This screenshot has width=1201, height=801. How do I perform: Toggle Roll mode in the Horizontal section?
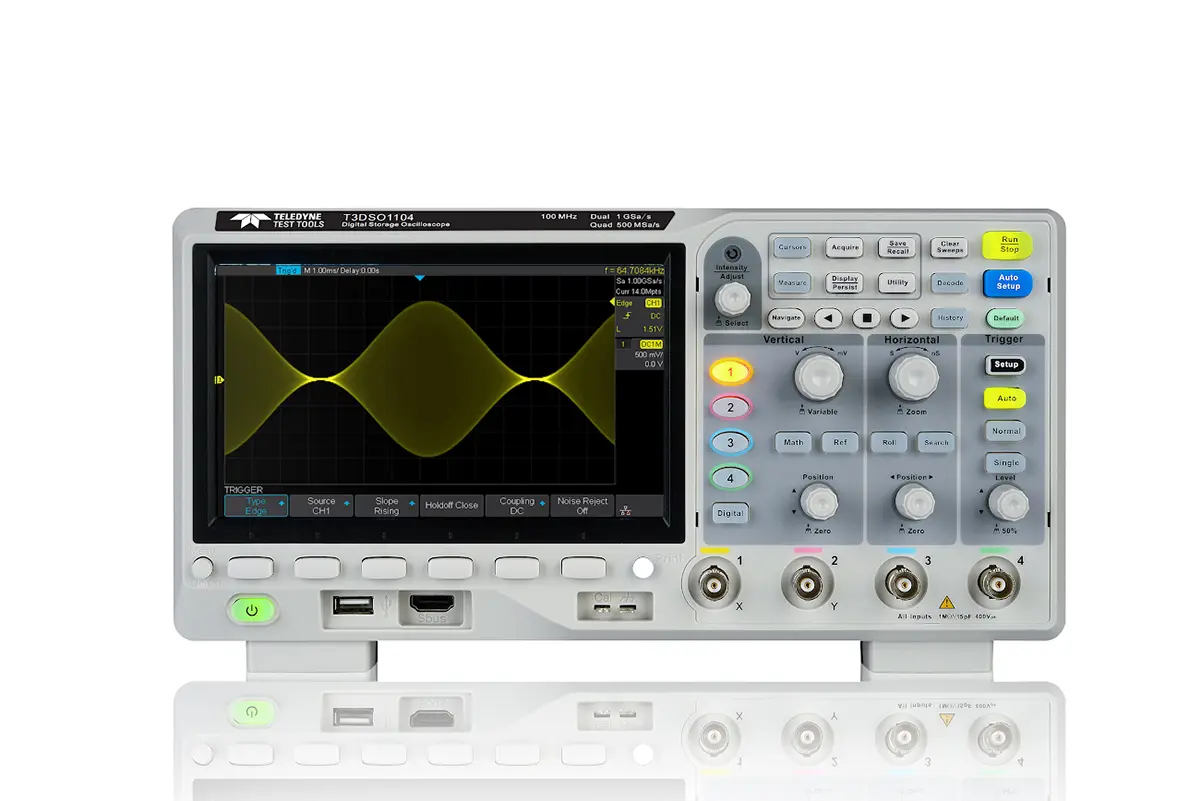point(888,442)
